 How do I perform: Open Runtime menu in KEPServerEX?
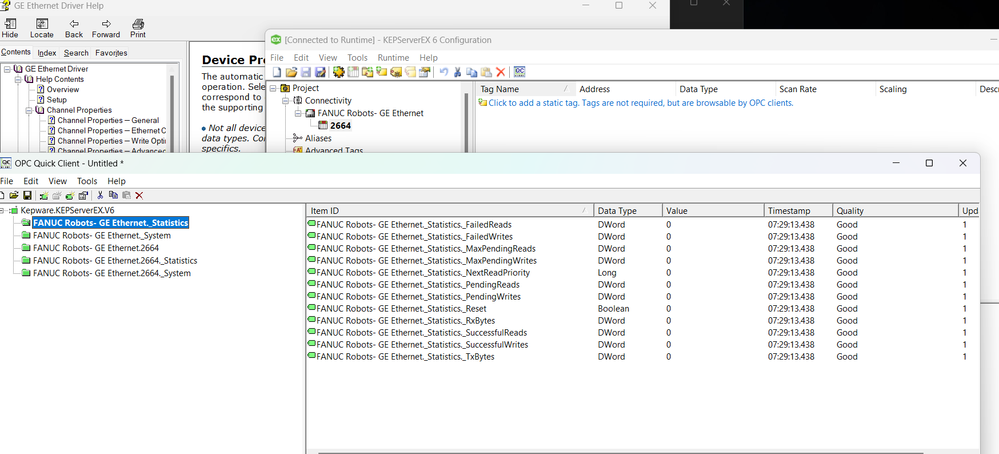[x=393, y=57]
